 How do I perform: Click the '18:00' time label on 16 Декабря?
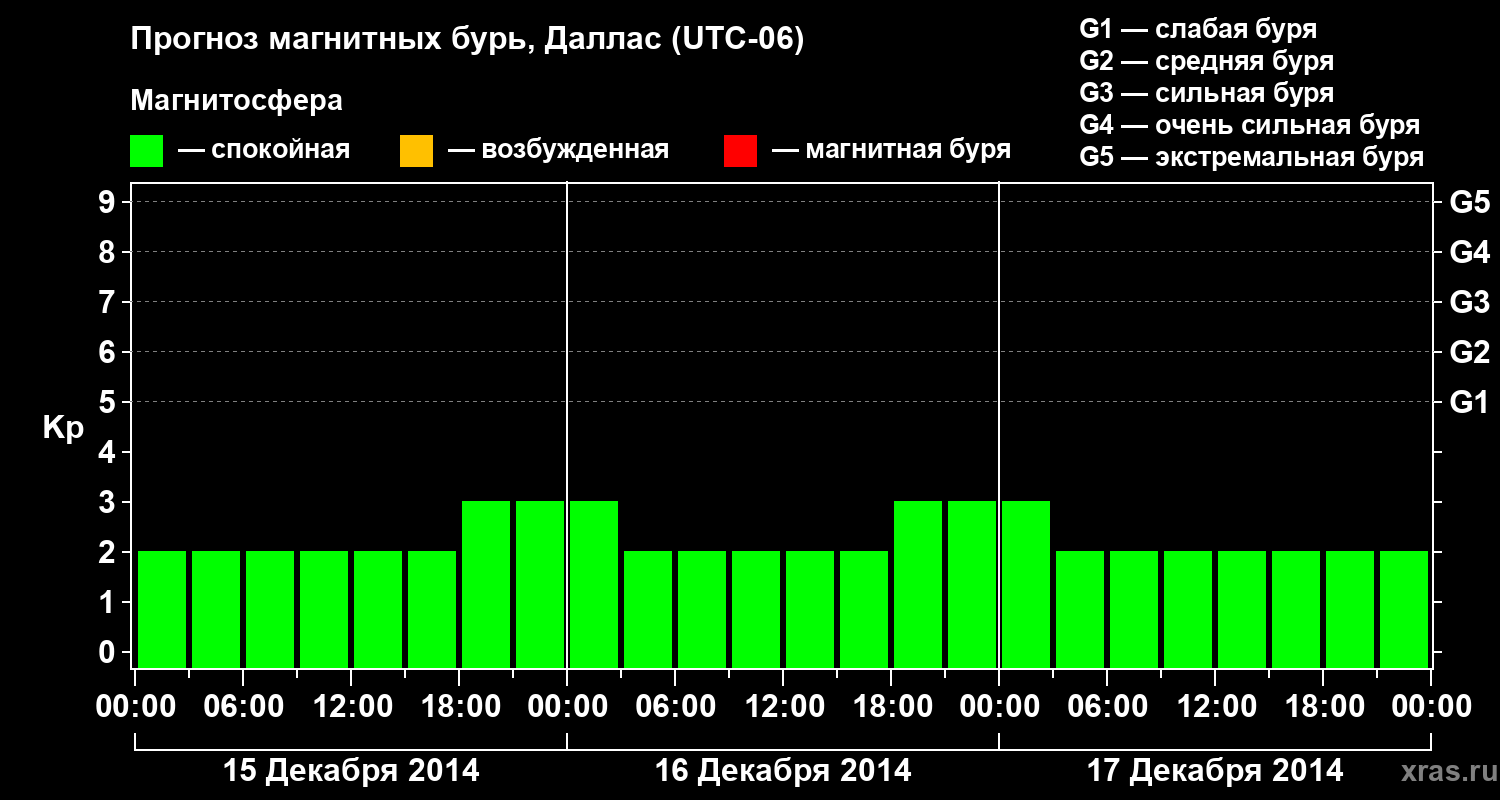(892, 706)
